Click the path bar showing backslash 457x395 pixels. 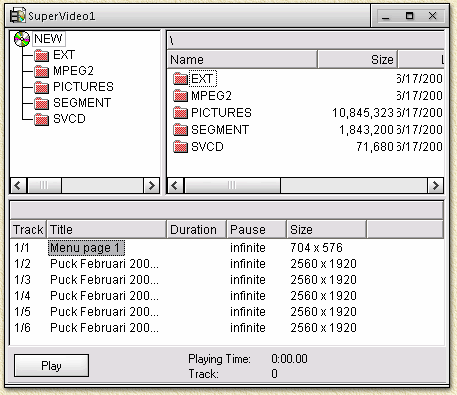tap(305, 41)
